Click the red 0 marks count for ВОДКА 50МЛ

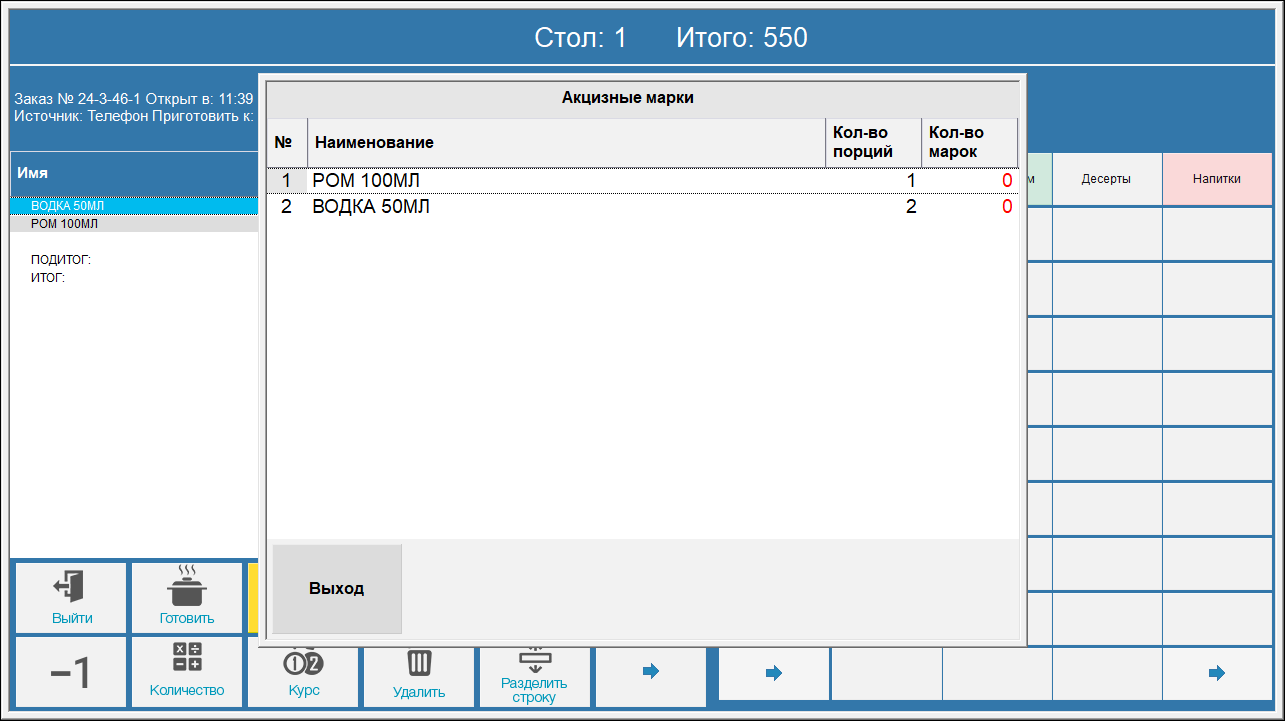1007,207
